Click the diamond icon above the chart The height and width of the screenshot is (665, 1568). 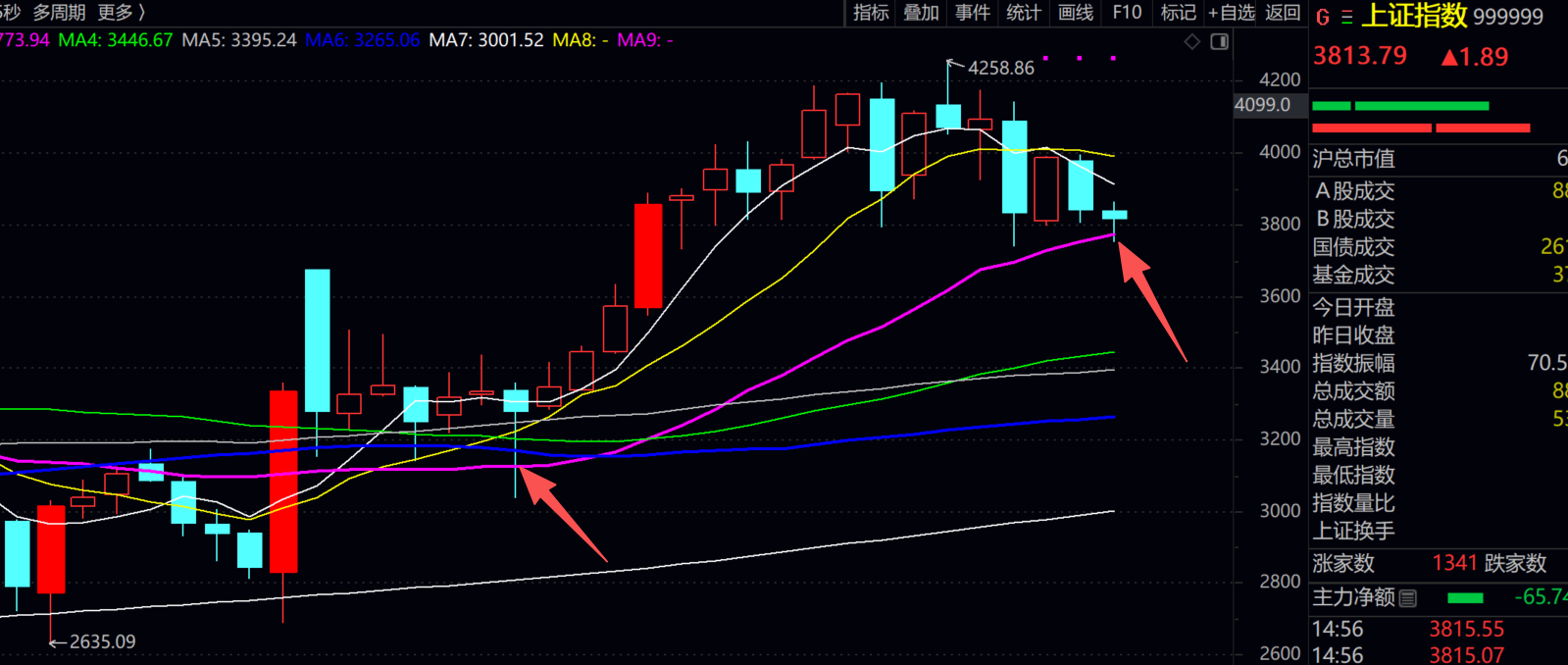click(1192, 41)
